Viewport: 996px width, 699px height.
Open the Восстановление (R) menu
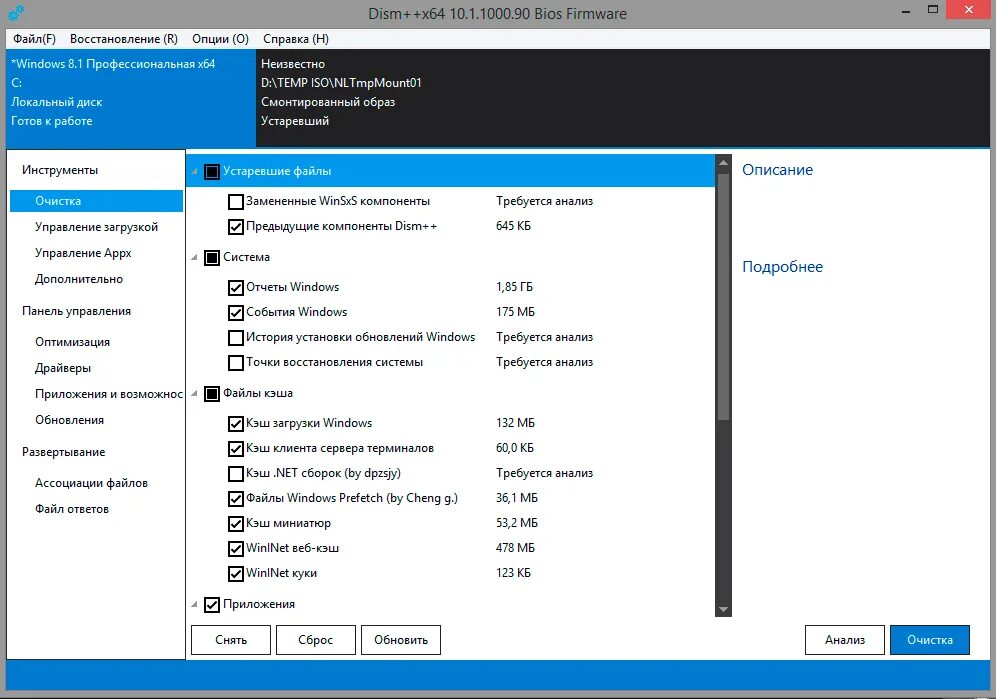(124, 39)
